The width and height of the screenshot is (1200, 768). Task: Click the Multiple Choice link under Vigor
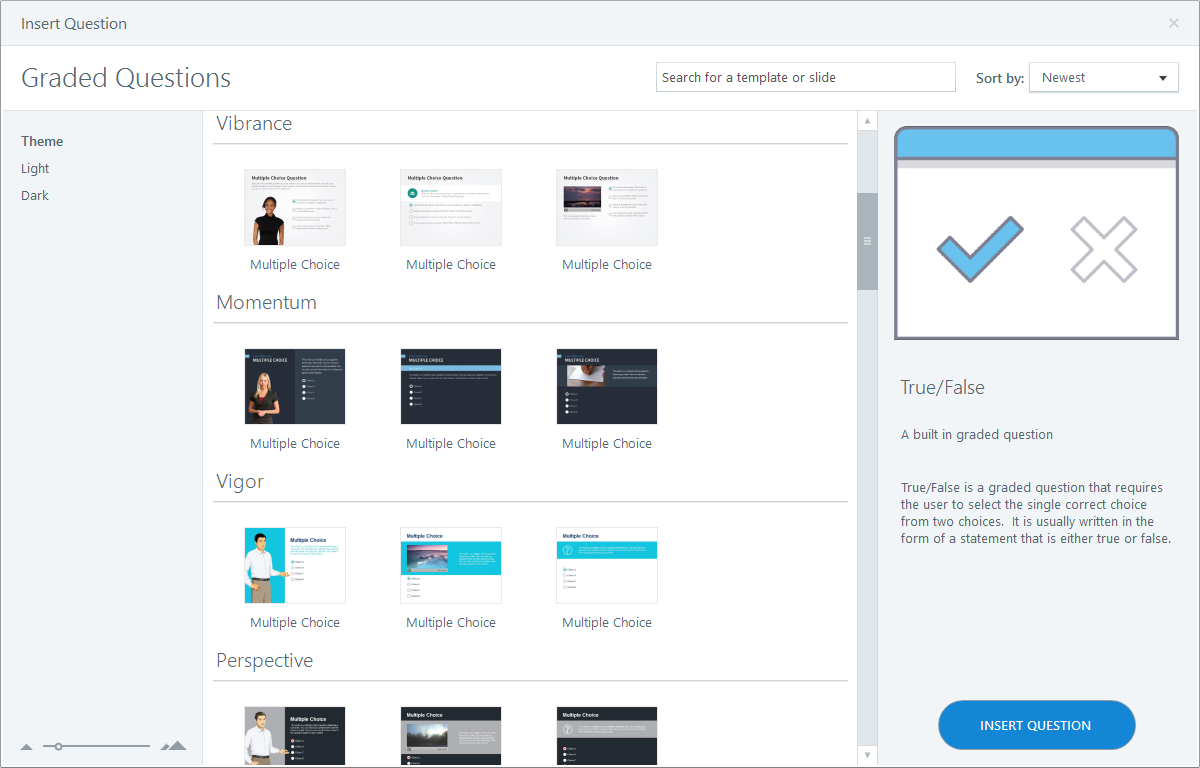tap(294, 622)
